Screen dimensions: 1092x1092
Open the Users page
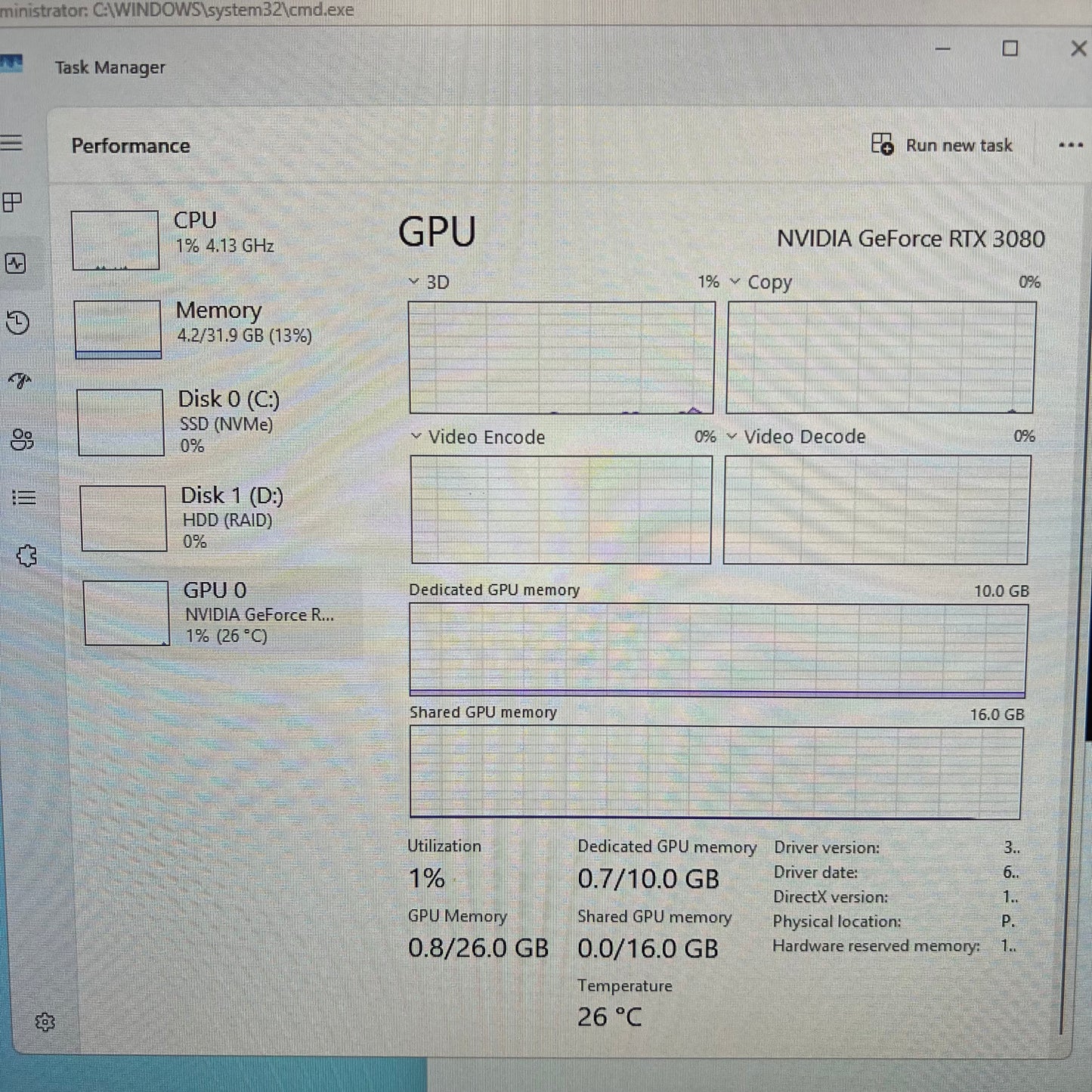pos(21,441)
